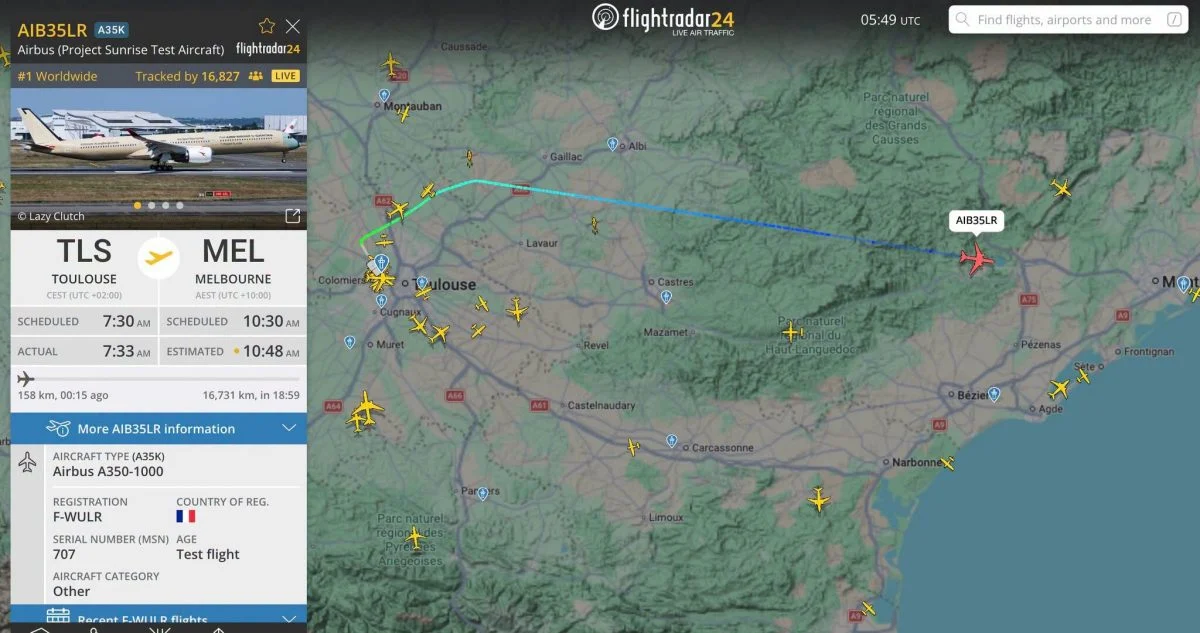Click the Flightradar24 logo at the top

[664, 18]
